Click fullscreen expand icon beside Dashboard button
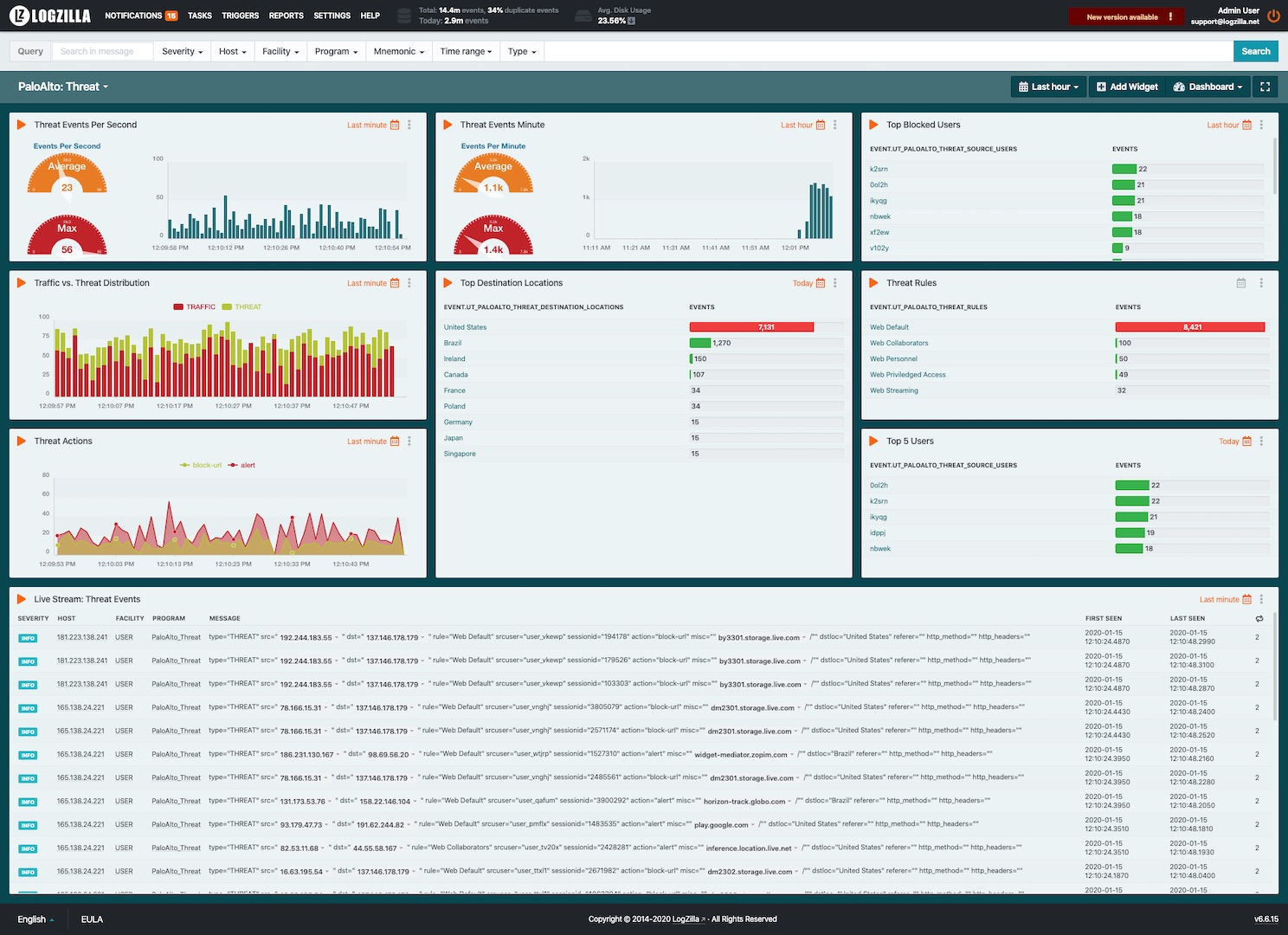 1265,87
